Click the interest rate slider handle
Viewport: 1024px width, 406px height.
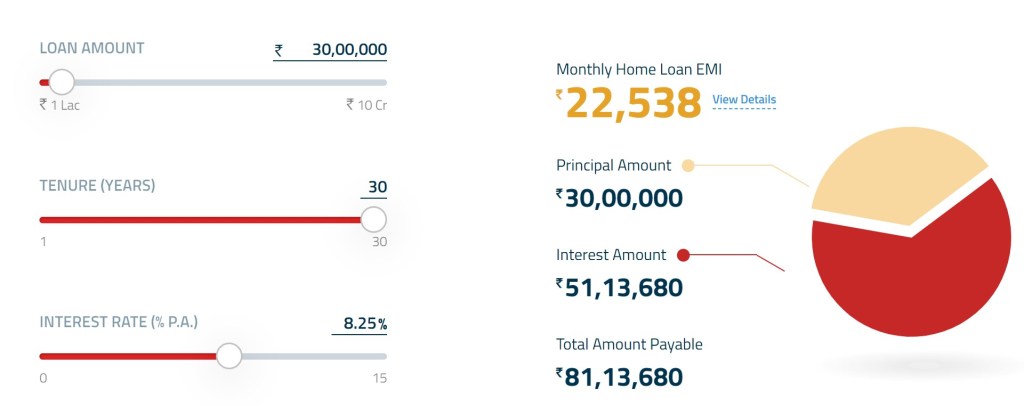(x=229, y=355)
